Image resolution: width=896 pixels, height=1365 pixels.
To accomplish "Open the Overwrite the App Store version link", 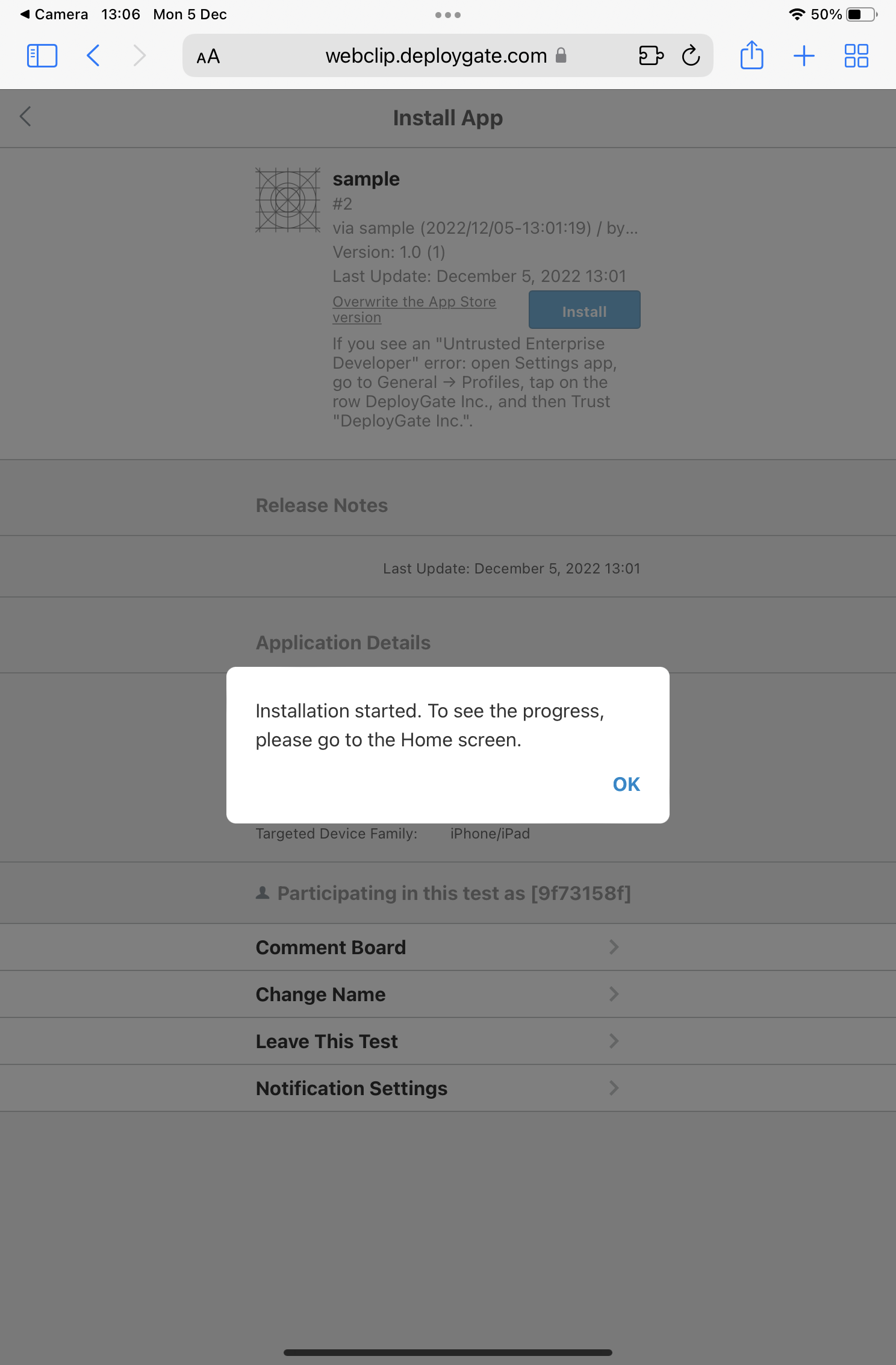I will tap(414, 309).
